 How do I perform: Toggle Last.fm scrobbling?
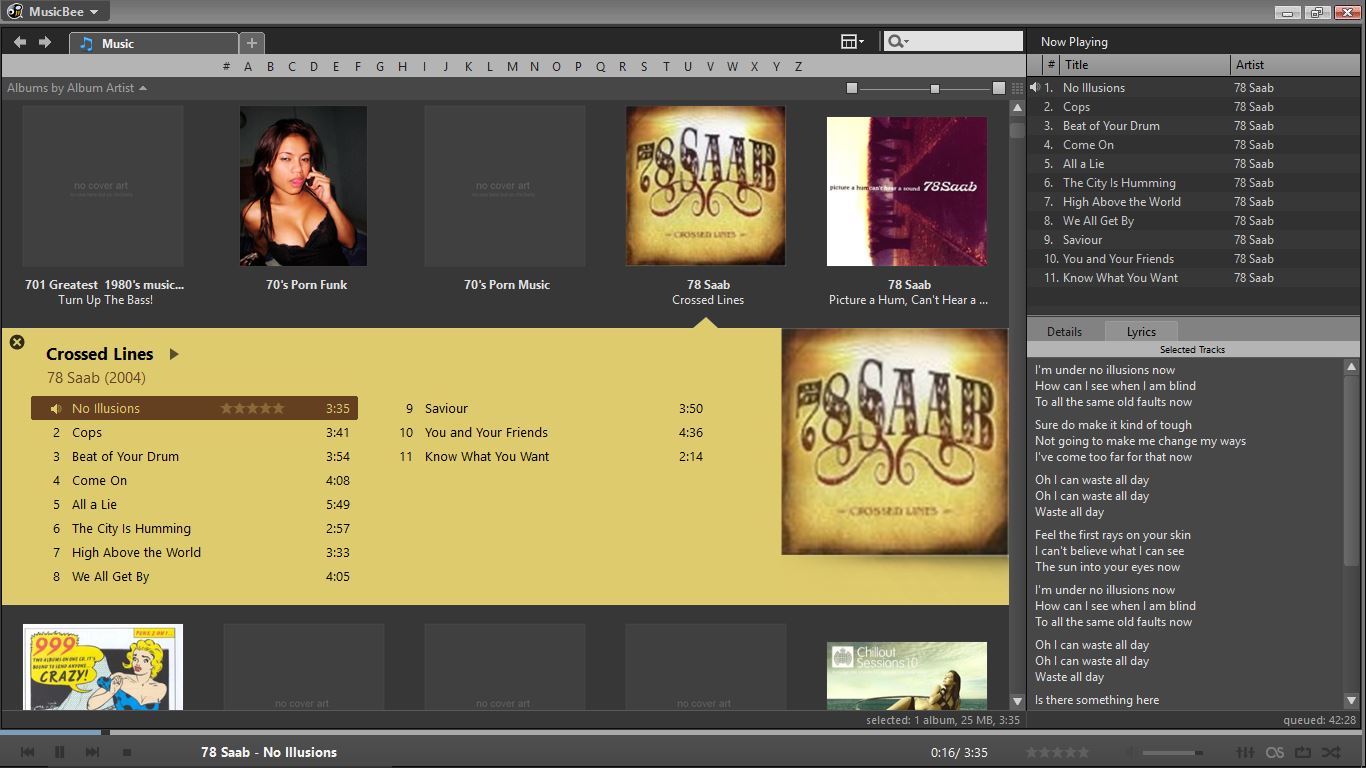1275,752
